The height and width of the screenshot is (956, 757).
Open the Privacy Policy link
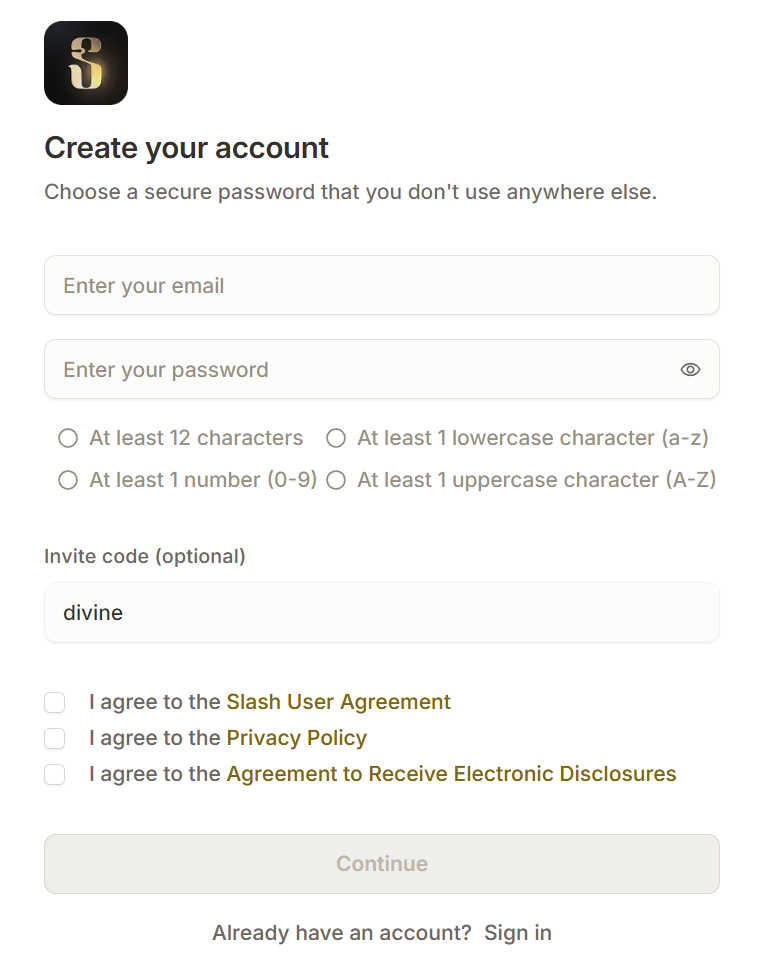pos(296,738)
